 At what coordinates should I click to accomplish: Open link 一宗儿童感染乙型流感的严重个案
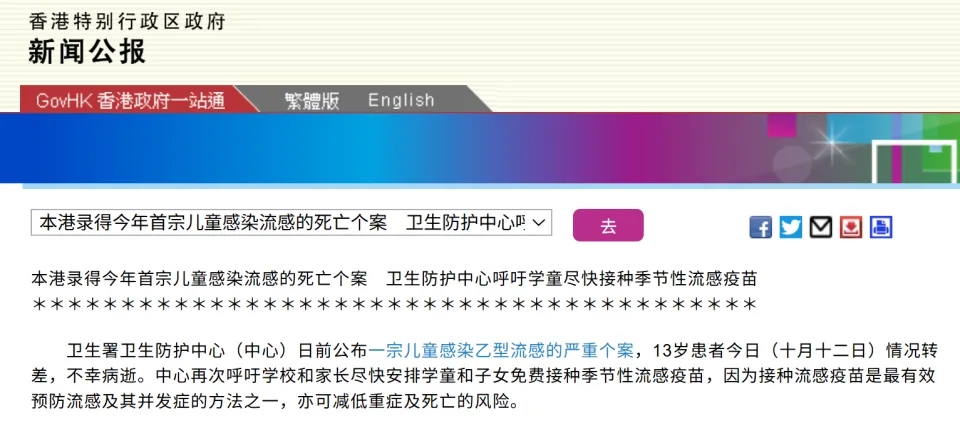tap(501, 351)
